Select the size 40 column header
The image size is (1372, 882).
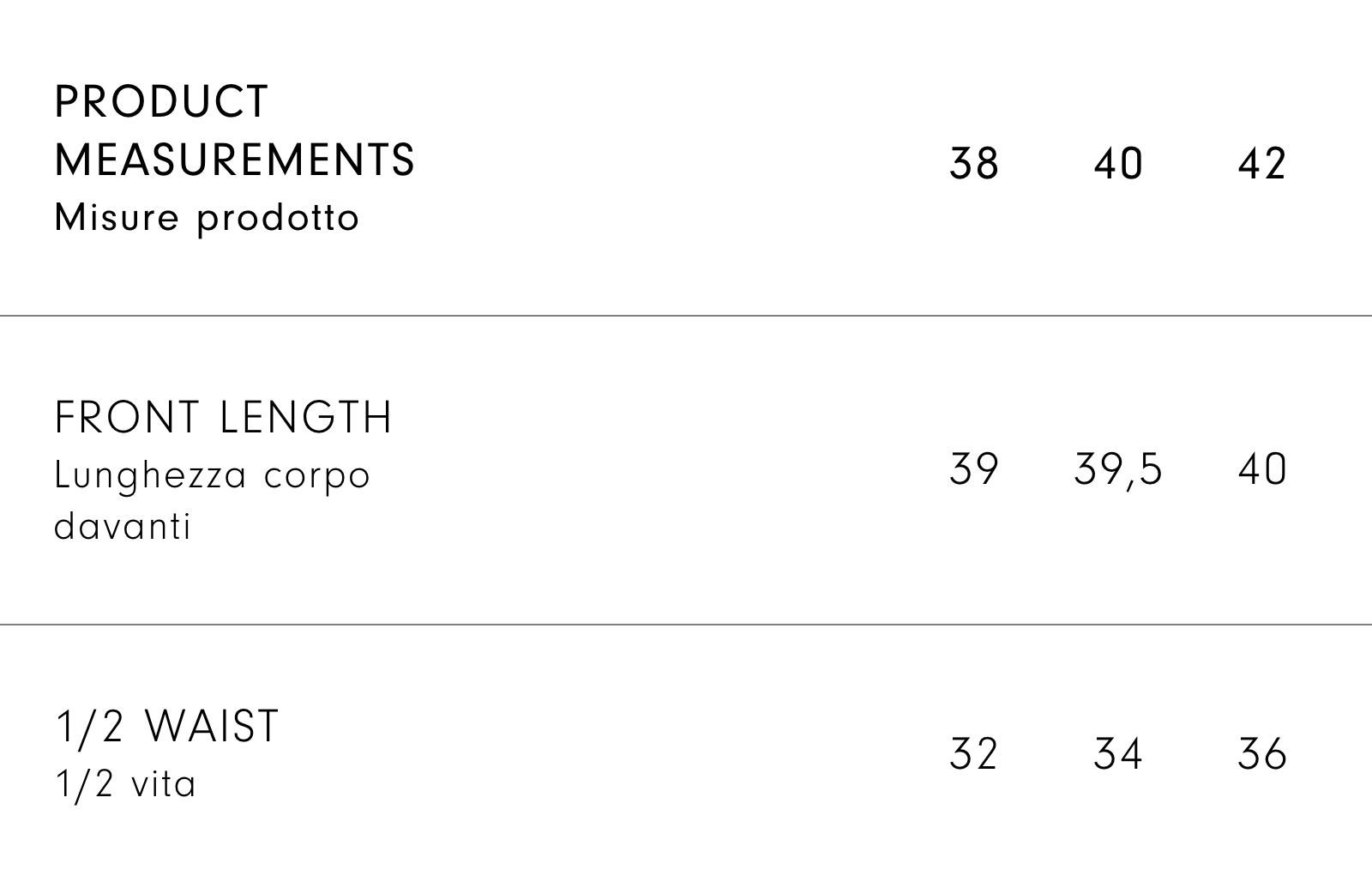tap(1118, 164)
